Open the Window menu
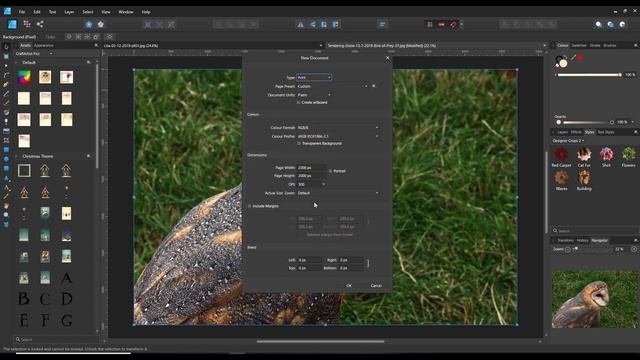 click(126, 12)
